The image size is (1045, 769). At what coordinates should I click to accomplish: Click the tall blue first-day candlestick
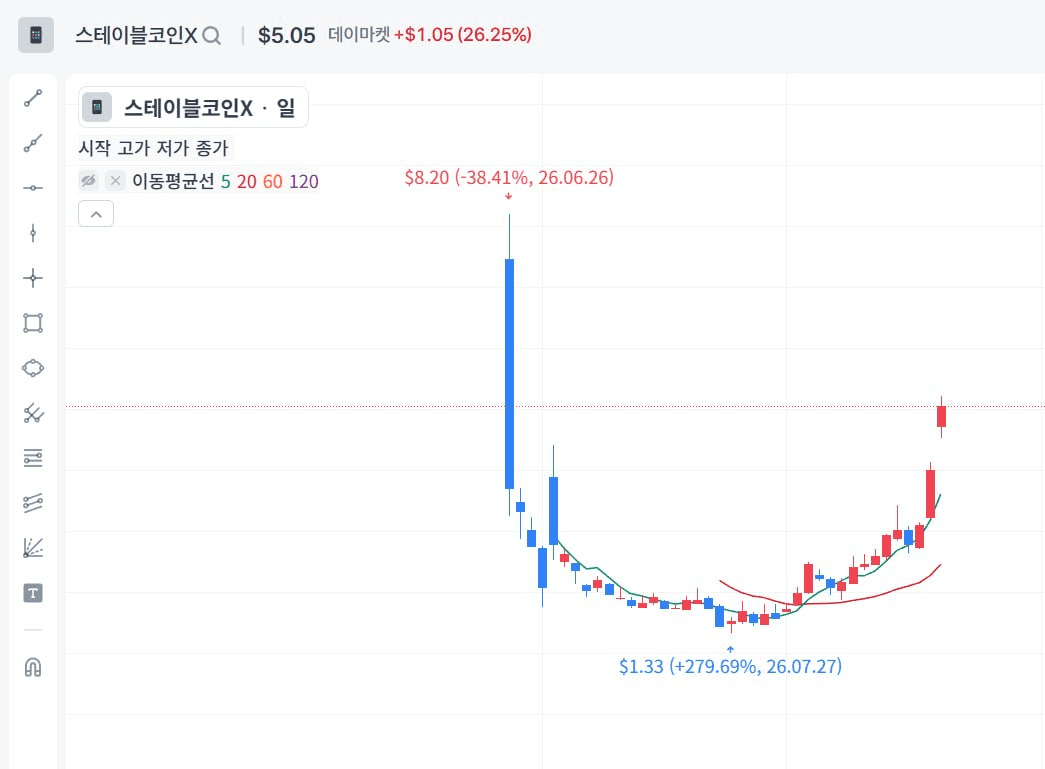click(x=509, y=373)
